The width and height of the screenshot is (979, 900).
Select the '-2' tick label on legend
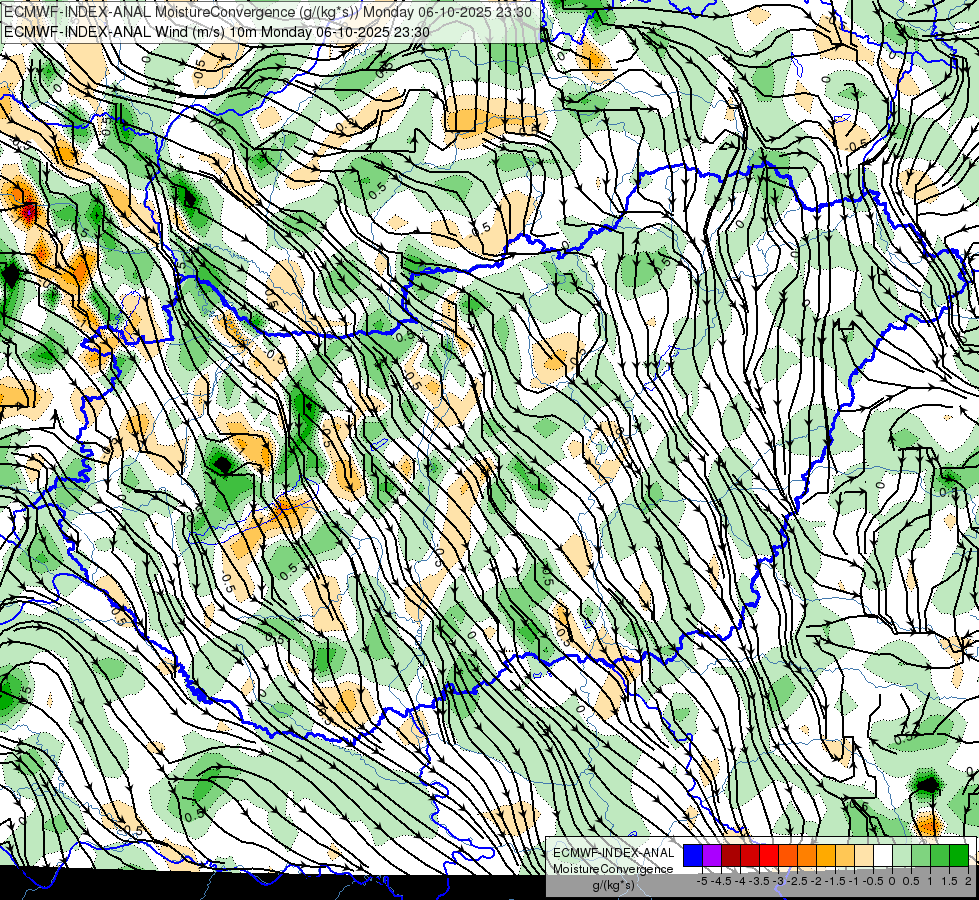point(816,881)
